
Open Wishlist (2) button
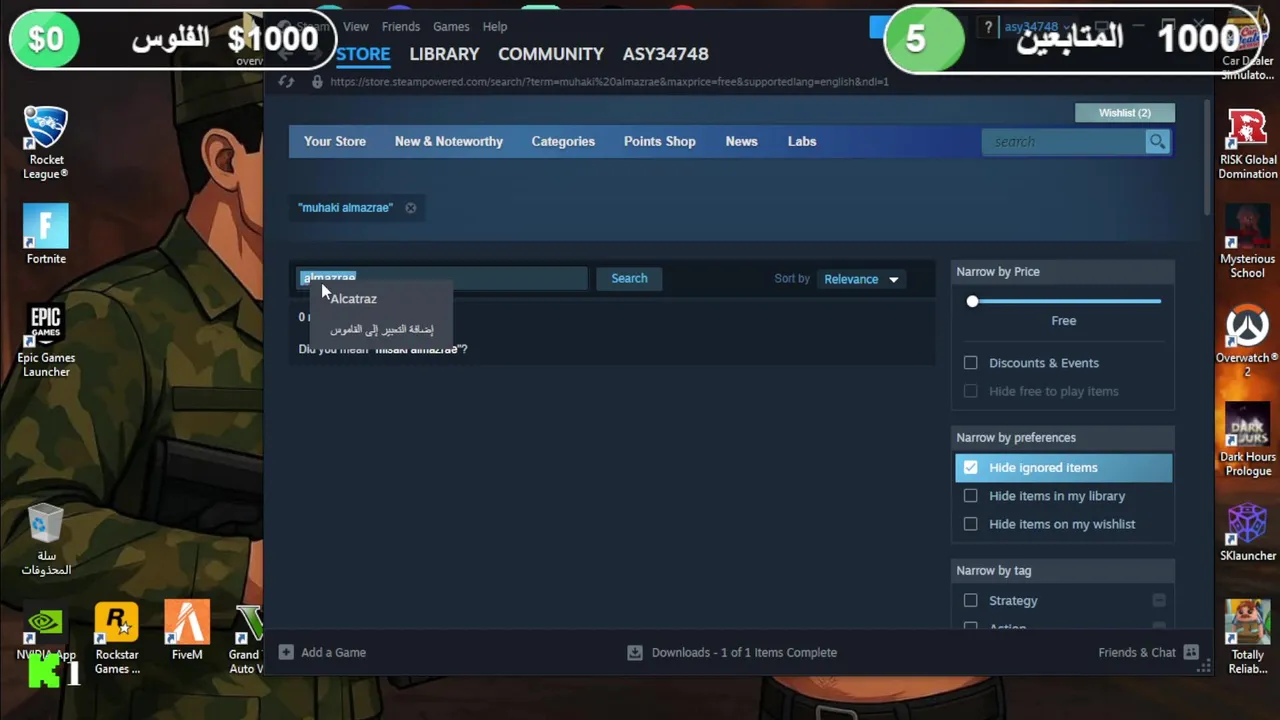pos(1125,113)
